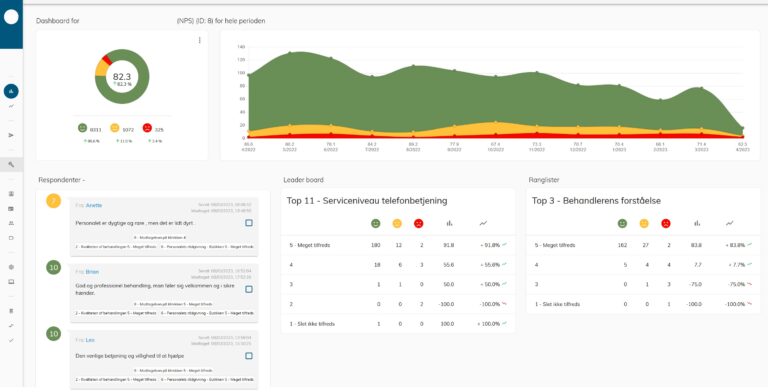The height and width of the screenshot is (392, 768).
Task: Click '+ 7.7%' trend value in Rangliste
Action: pyautogui.click(x=737, y=265)
